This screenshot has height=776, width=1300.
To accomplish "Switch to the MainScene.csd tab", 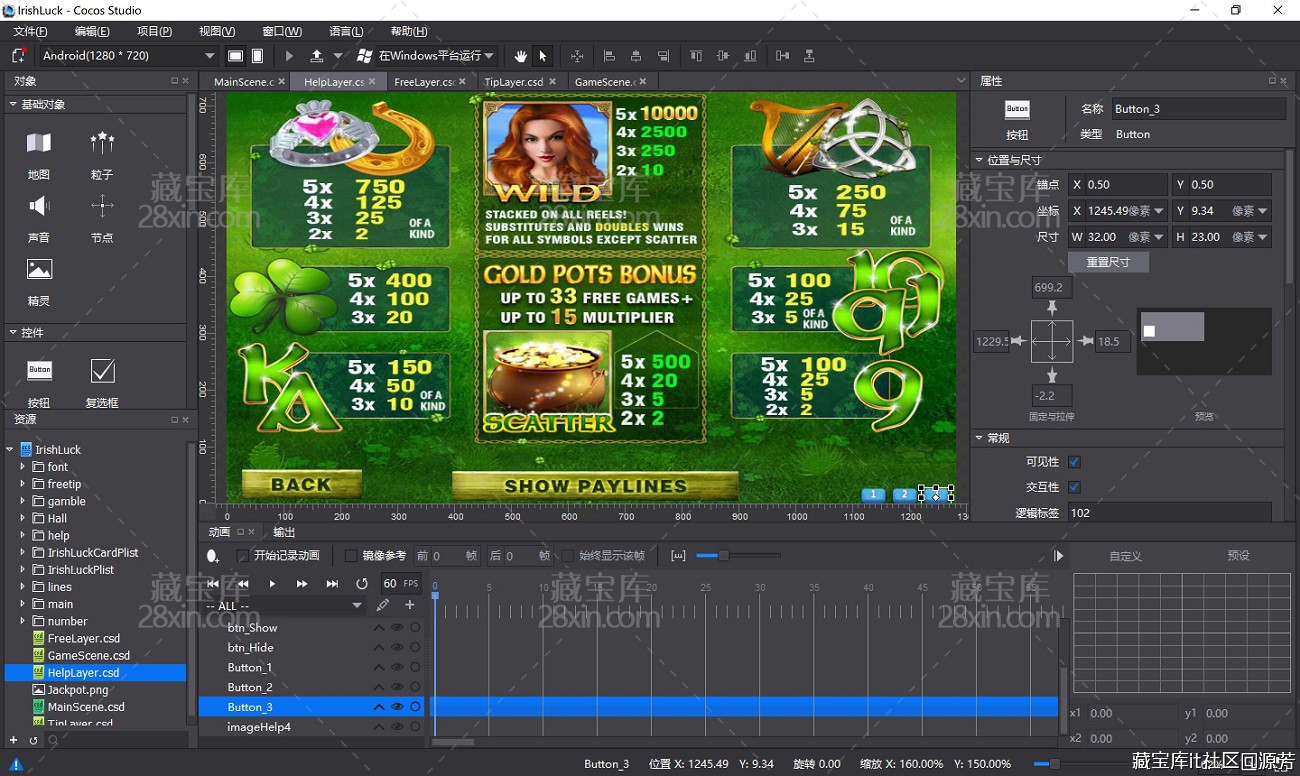I will tap(243, 82).
